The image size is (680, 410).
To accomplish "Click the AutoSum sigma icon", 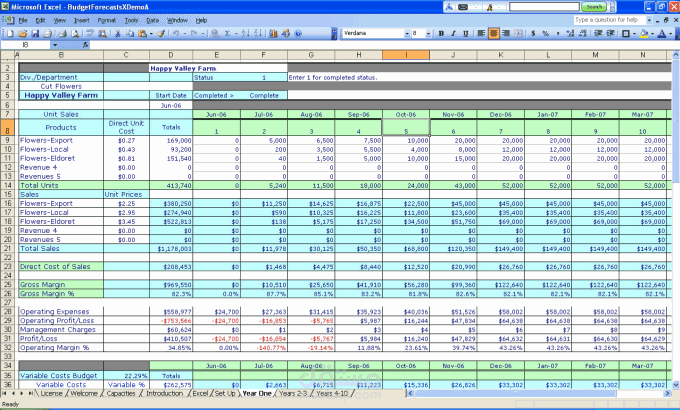I will 227,33.
